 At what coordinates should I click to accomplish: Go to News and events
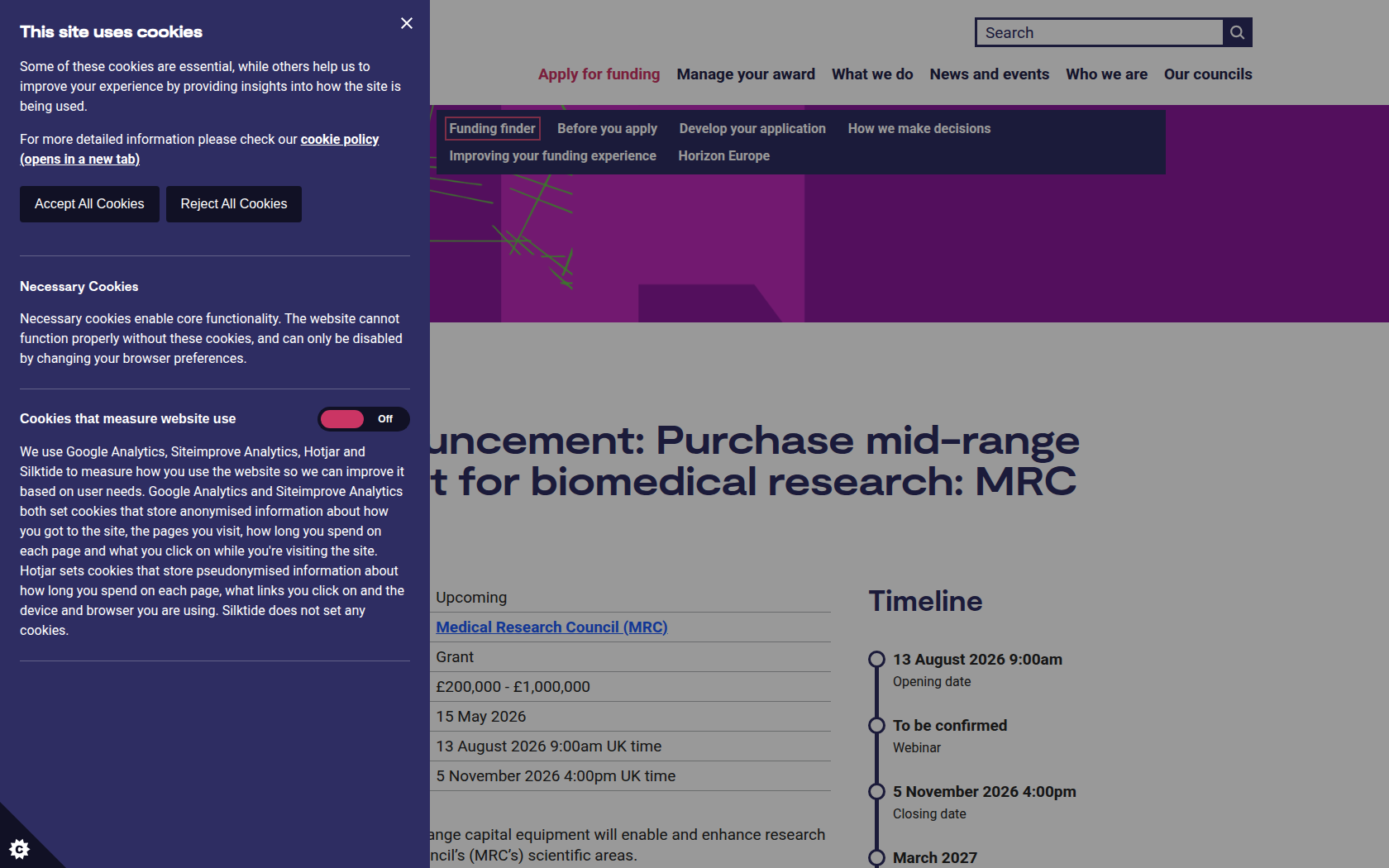[989, 74]
